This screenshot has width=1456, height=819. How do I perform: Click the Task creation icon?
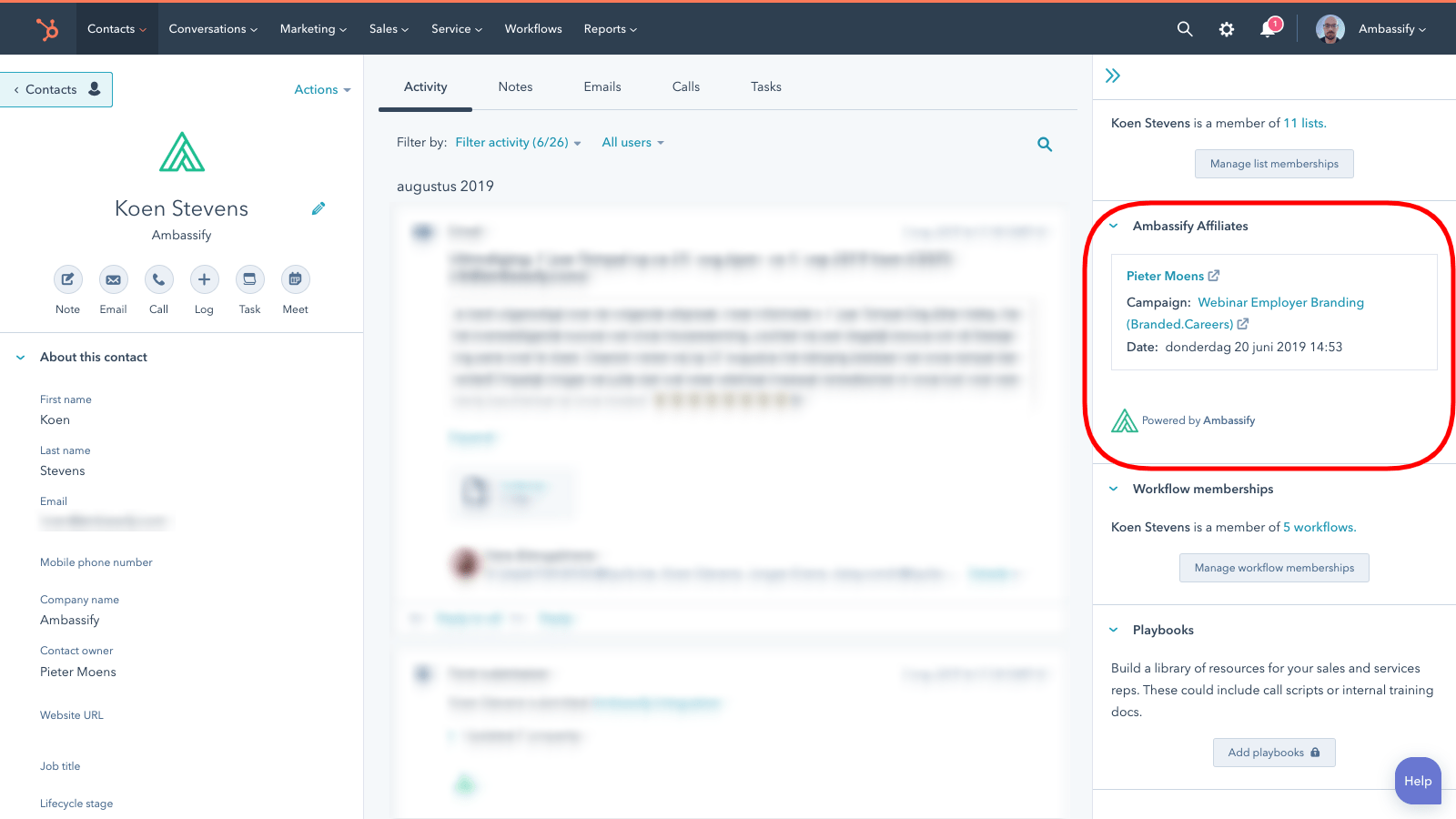click(249, 279)
